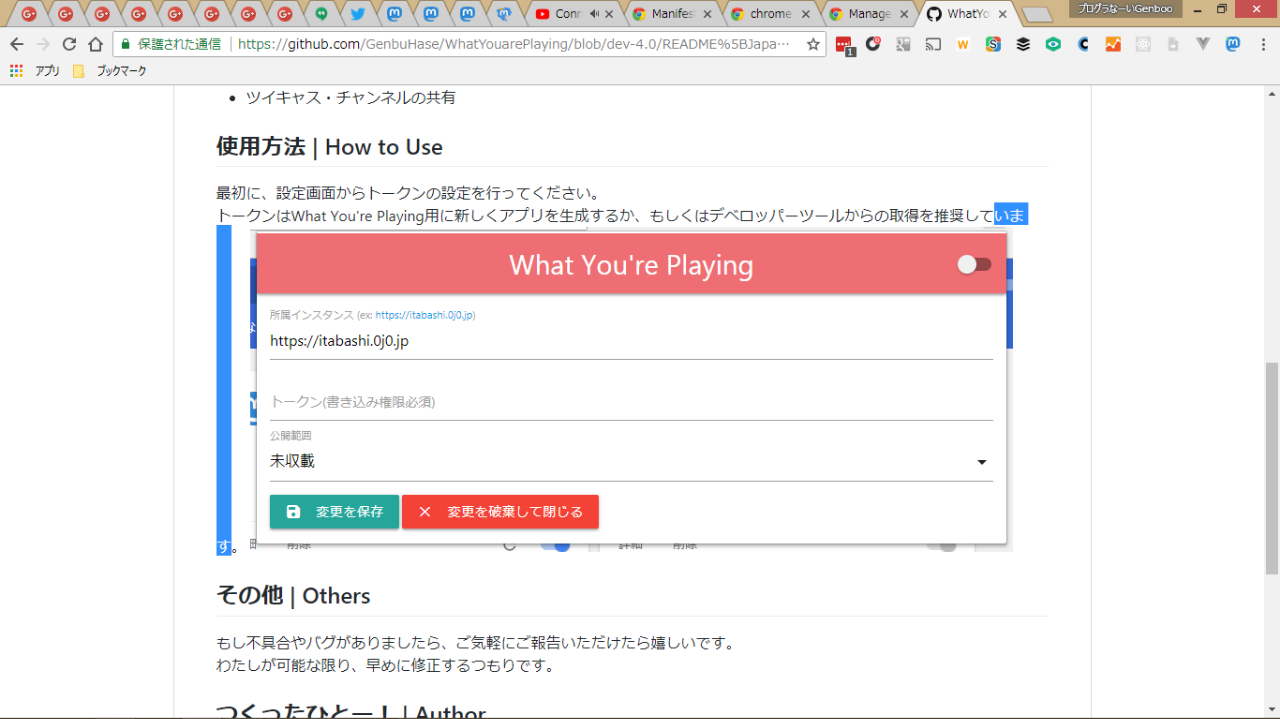This screenshot has height=719, width=1280.
Task: Reload the page with the refresh icon
Action: tap(69, 45)
